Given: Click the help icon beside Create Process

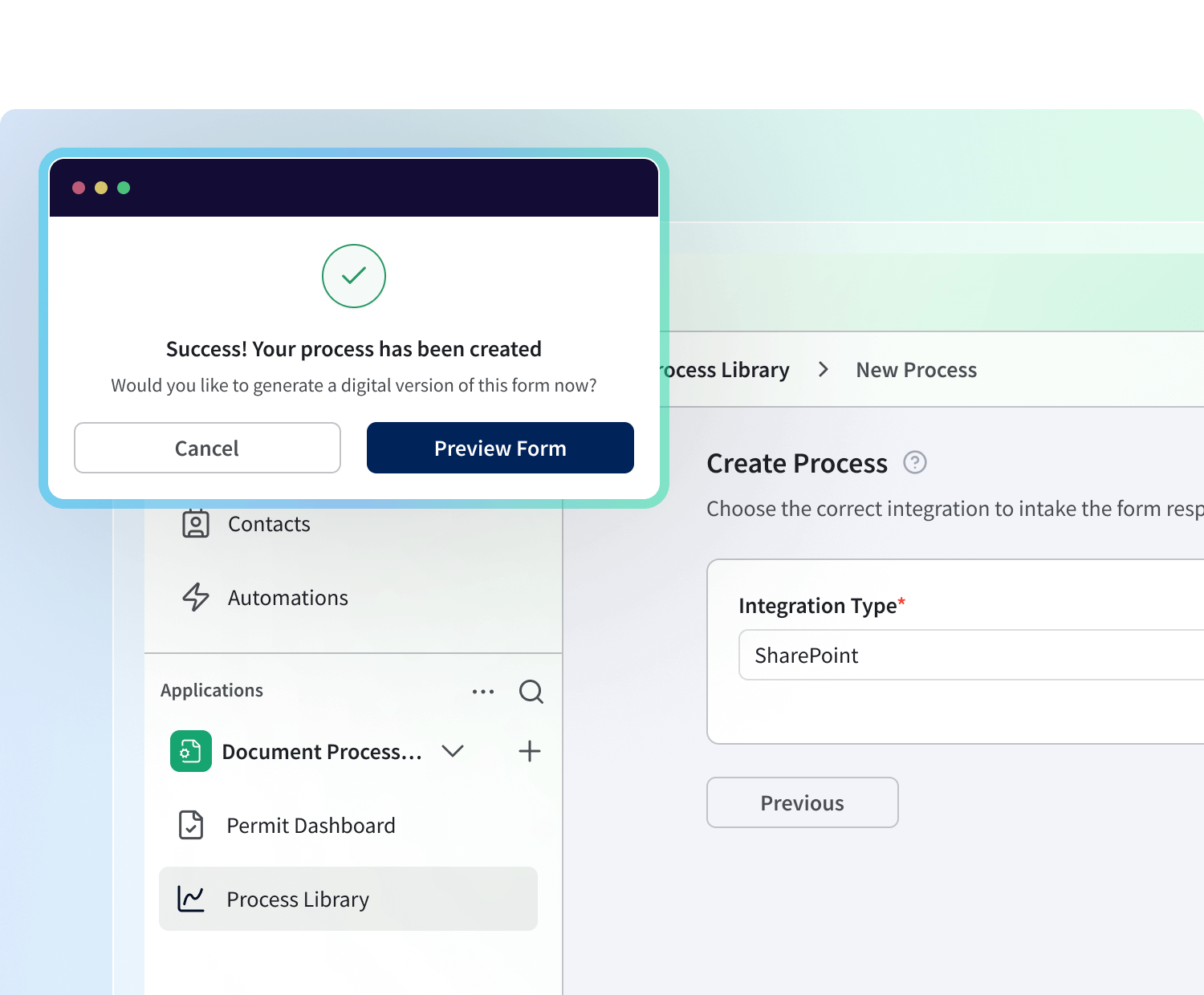Looking at the screenshot, I should pyautogui.click(x=915, y=463).
